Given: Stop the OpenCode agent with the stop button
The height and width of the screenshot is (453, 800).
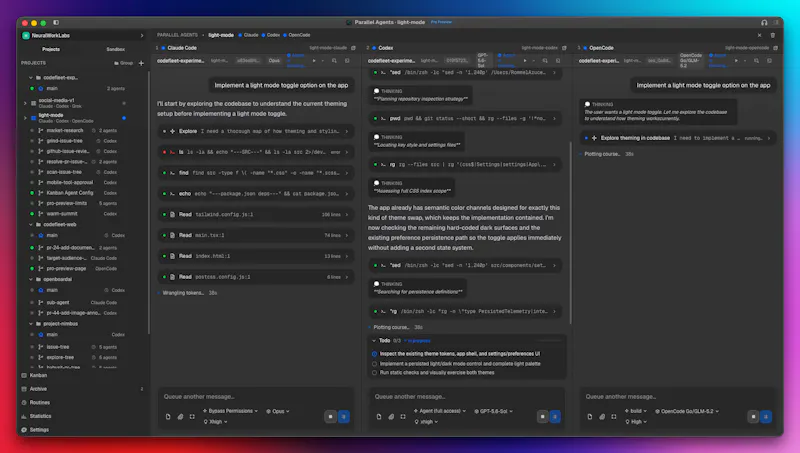Looking at the screenshot, I should [x=753, y=417].
